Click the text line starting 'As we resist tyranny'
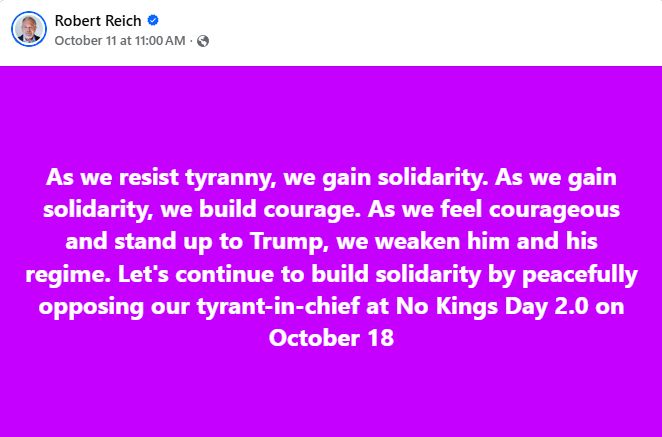Image resolution: width=662 pixels, height=437 pixels. click(331, 177)
